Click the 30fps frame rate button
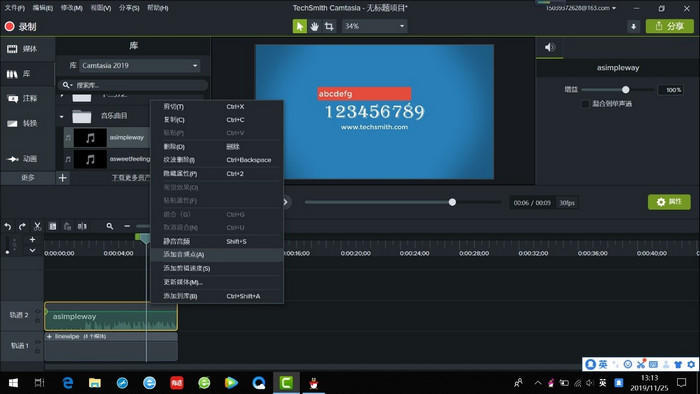Viewport: 700px width, 394px height. (x=567, y=203)
